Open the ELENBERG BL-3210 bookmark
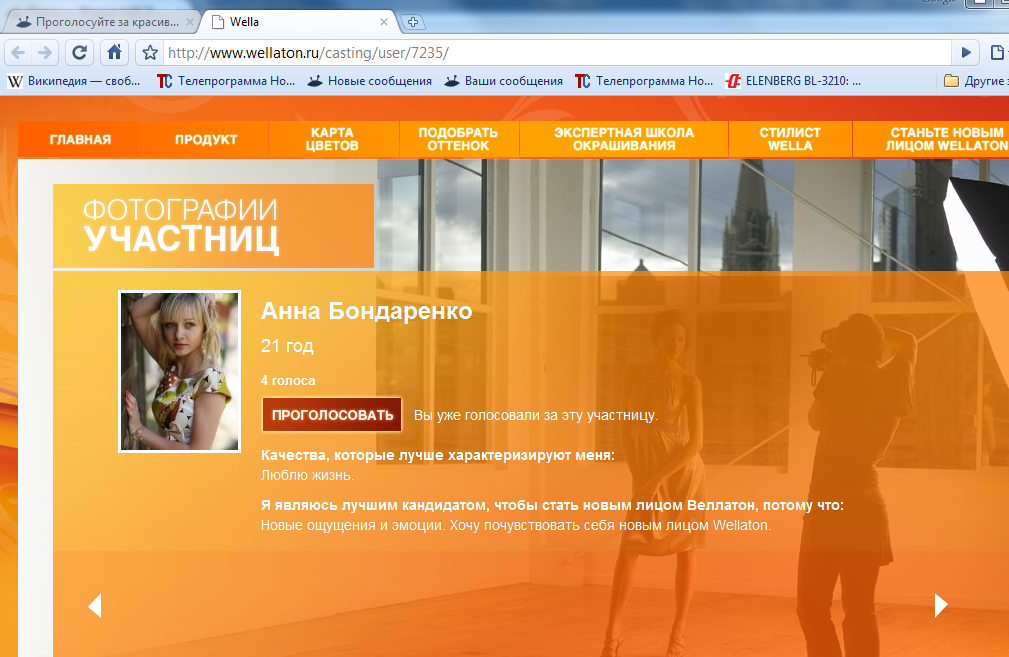This screenshot has width=1009, height=657. tap(793, 81)
